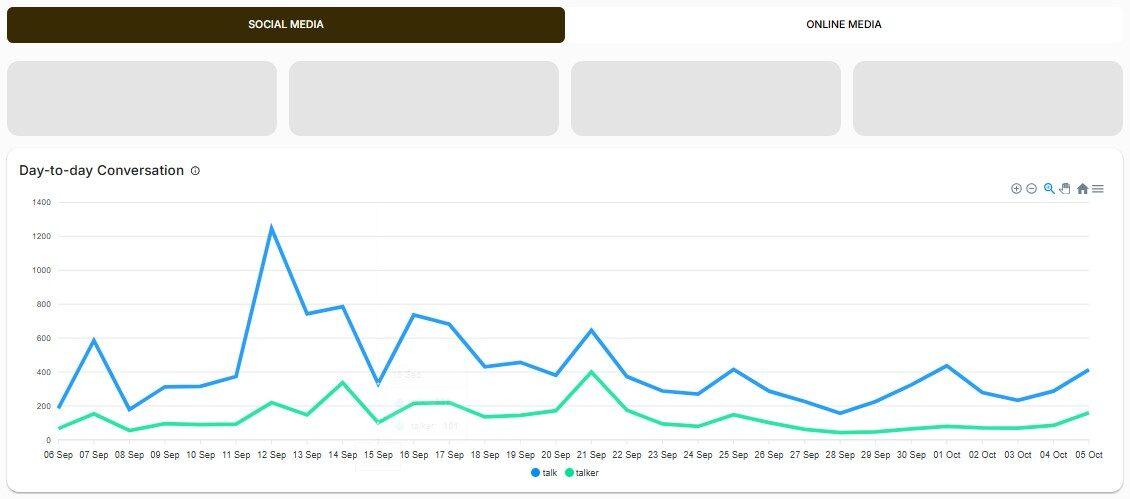The width and height of the screenshot is (1130, 499).
Task: Click the rightmost gray placeholder card
Action: click(x=987, y=98)
